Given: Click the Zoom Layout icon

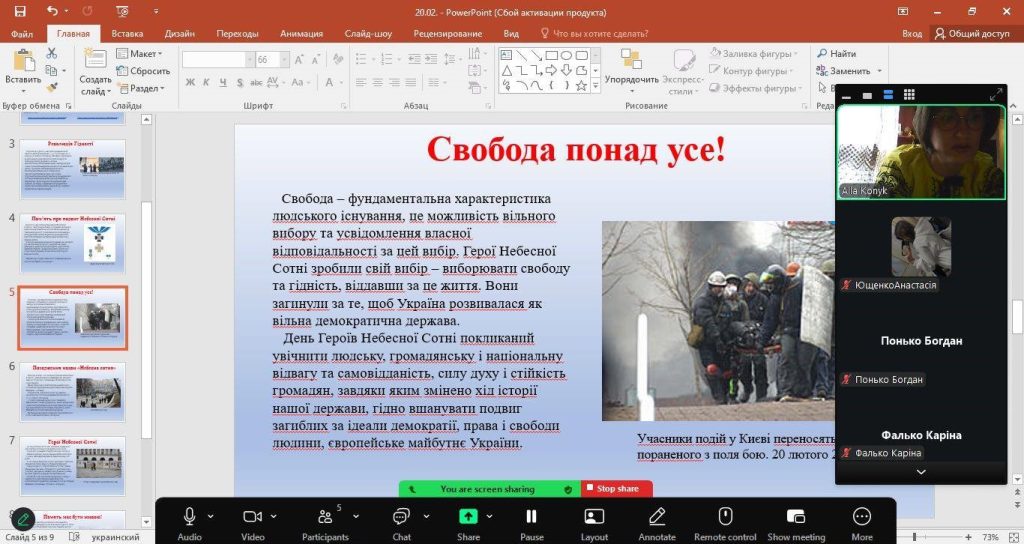Looking at the screenshot, I should pyautogui.click(x=594, y=517).
